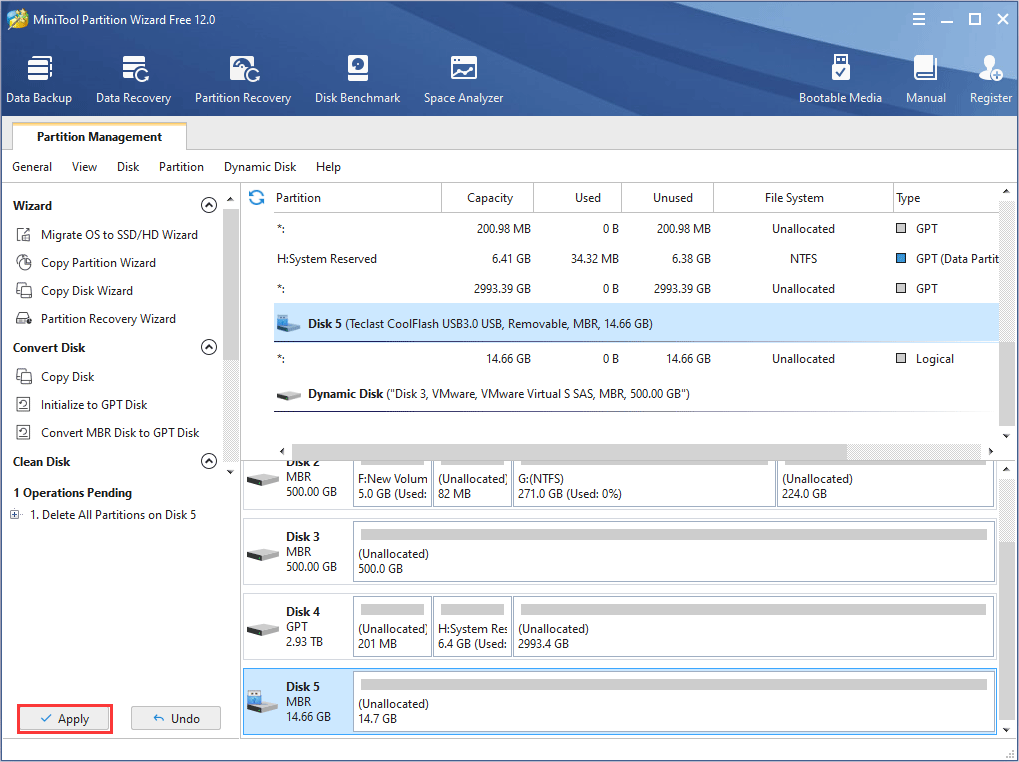Screen dimensions: 1019x762
Task: Select the 200.98 MB unallocated row
Action: click(636, 229)
